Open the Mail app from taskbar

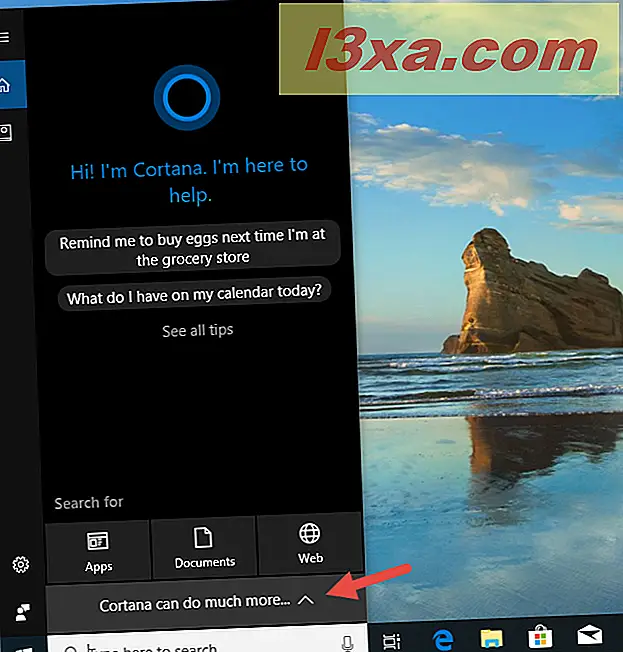tap(590, 636)
